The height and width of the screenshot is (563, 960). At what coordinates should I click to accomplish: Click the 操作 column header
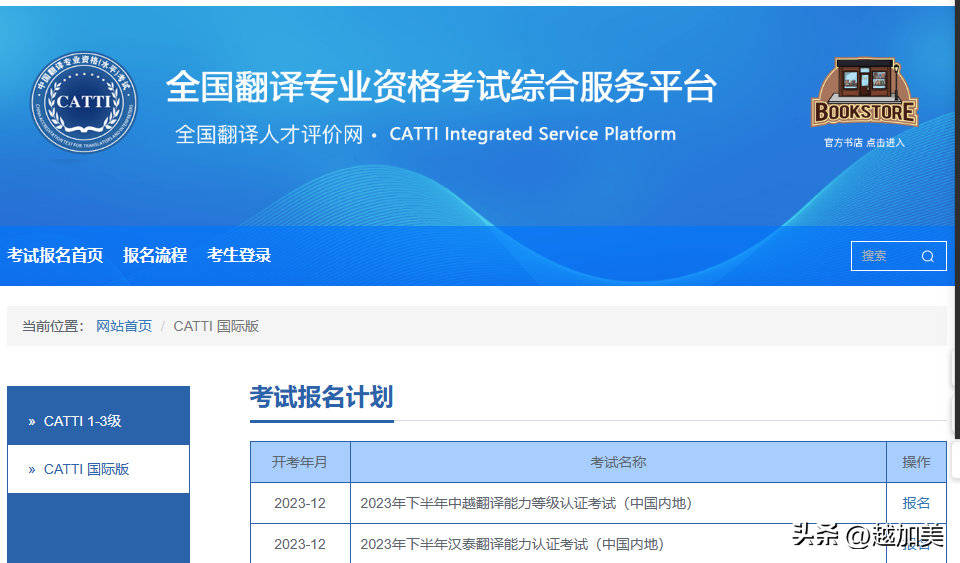[x=917, y=462]
